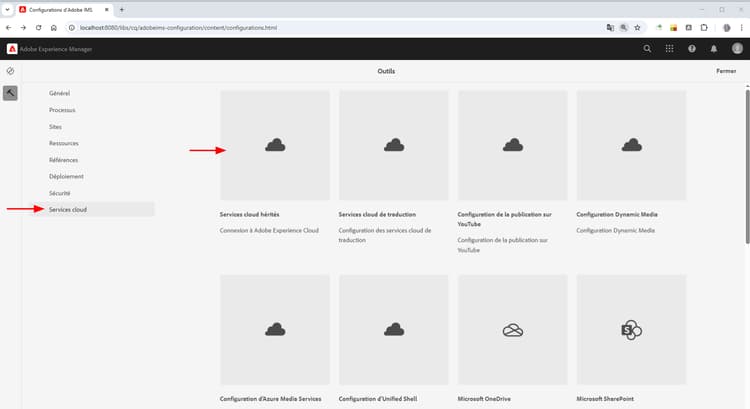Open Microsoft OneDrive icon card
The height and width of the screenshot is (409, 750).
(x=513, y=330)
